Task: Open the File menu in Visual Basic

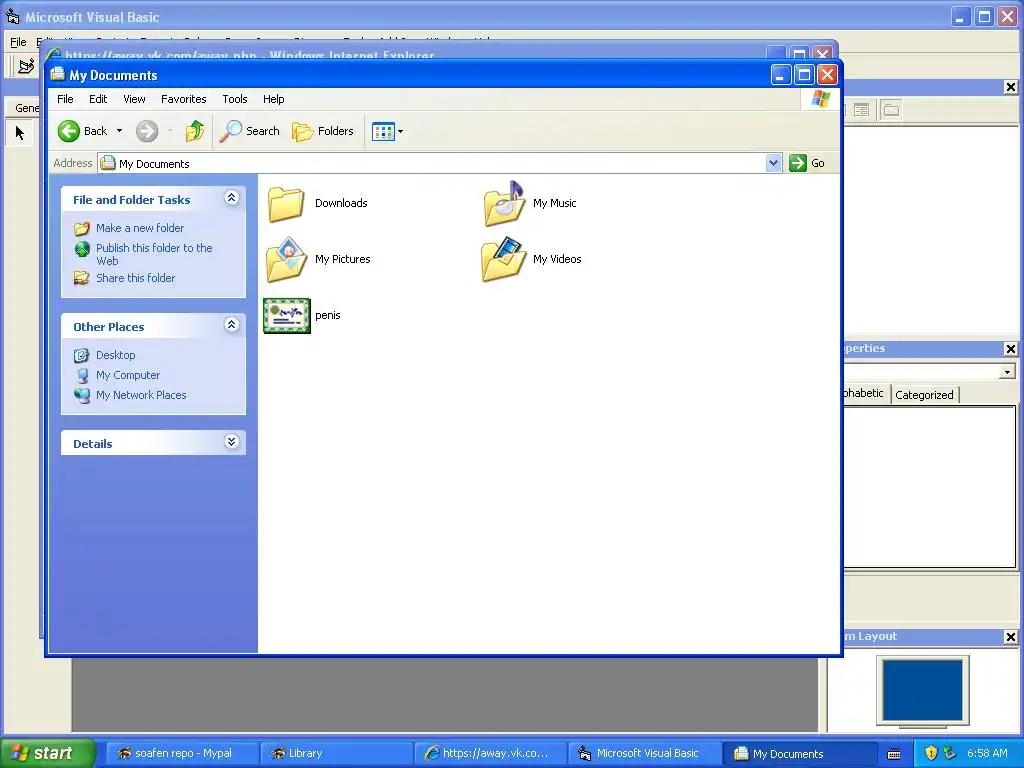Action: point(18,42)
